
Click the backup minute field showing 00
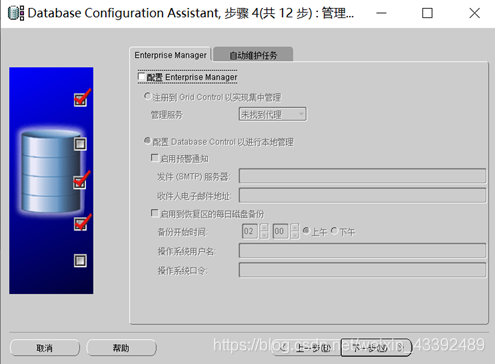(280, 231)
